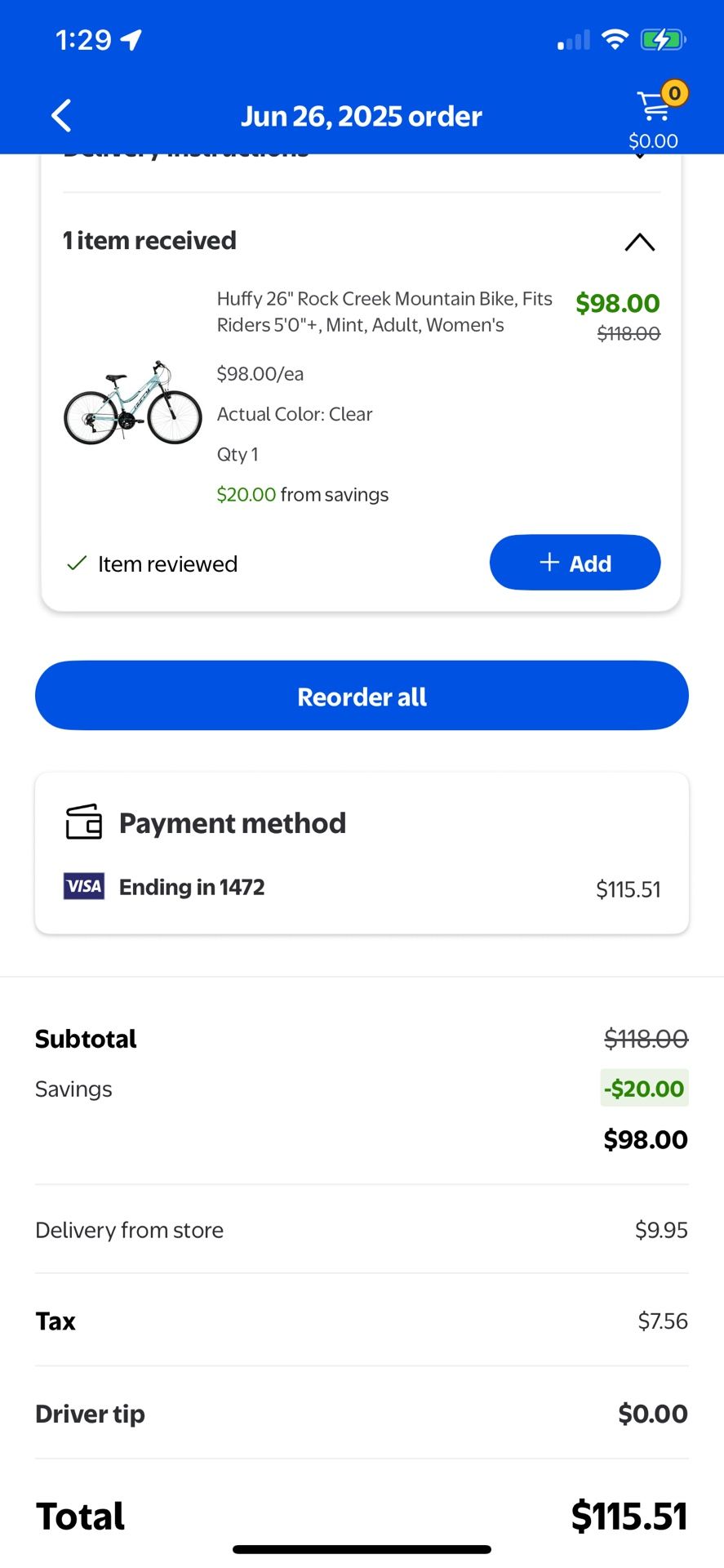Select the $20.00 from savings text

(x=302, y=494)
